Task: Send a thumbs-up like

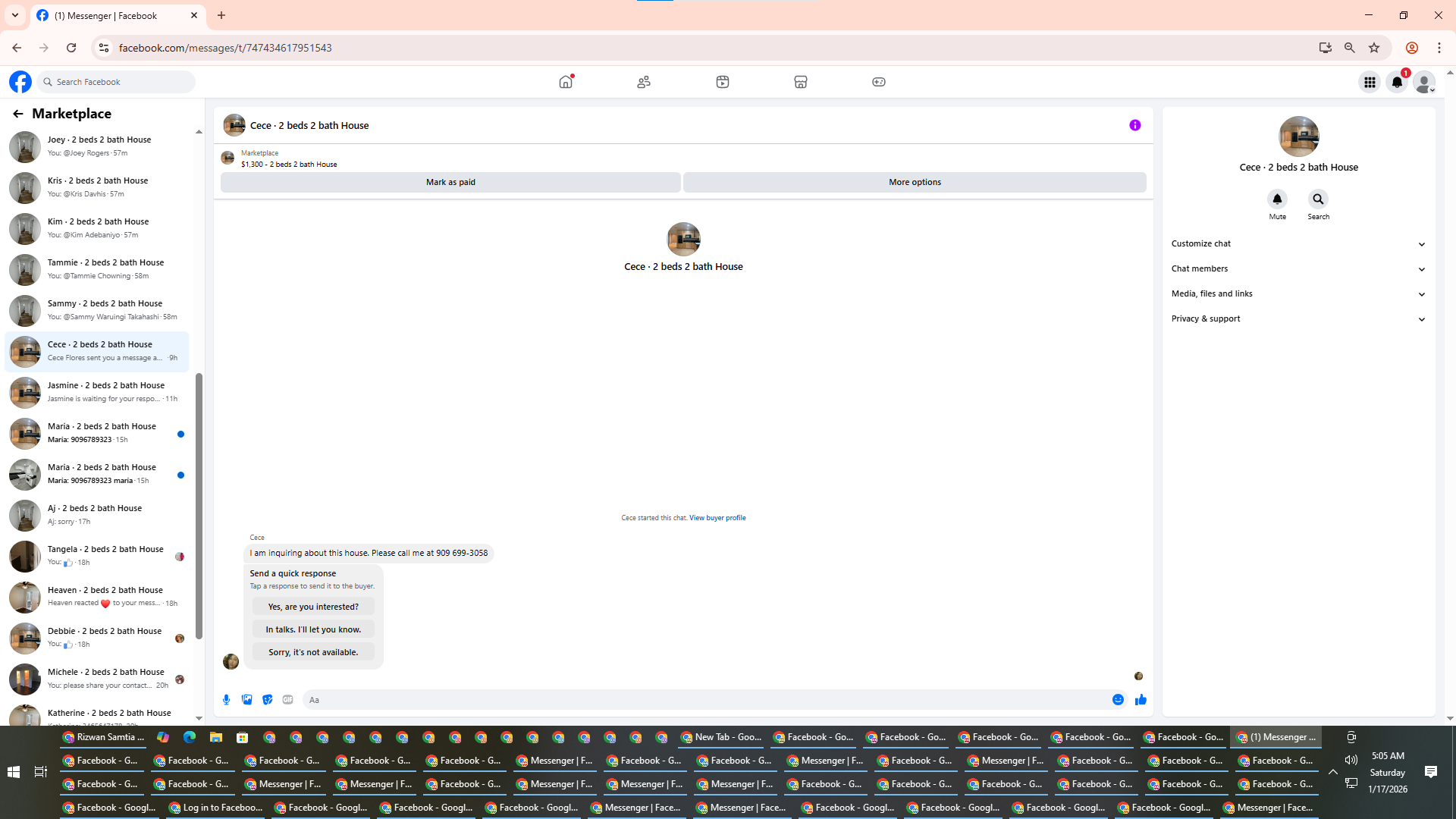Action: pyautogui.click(x=1140, y=699)
